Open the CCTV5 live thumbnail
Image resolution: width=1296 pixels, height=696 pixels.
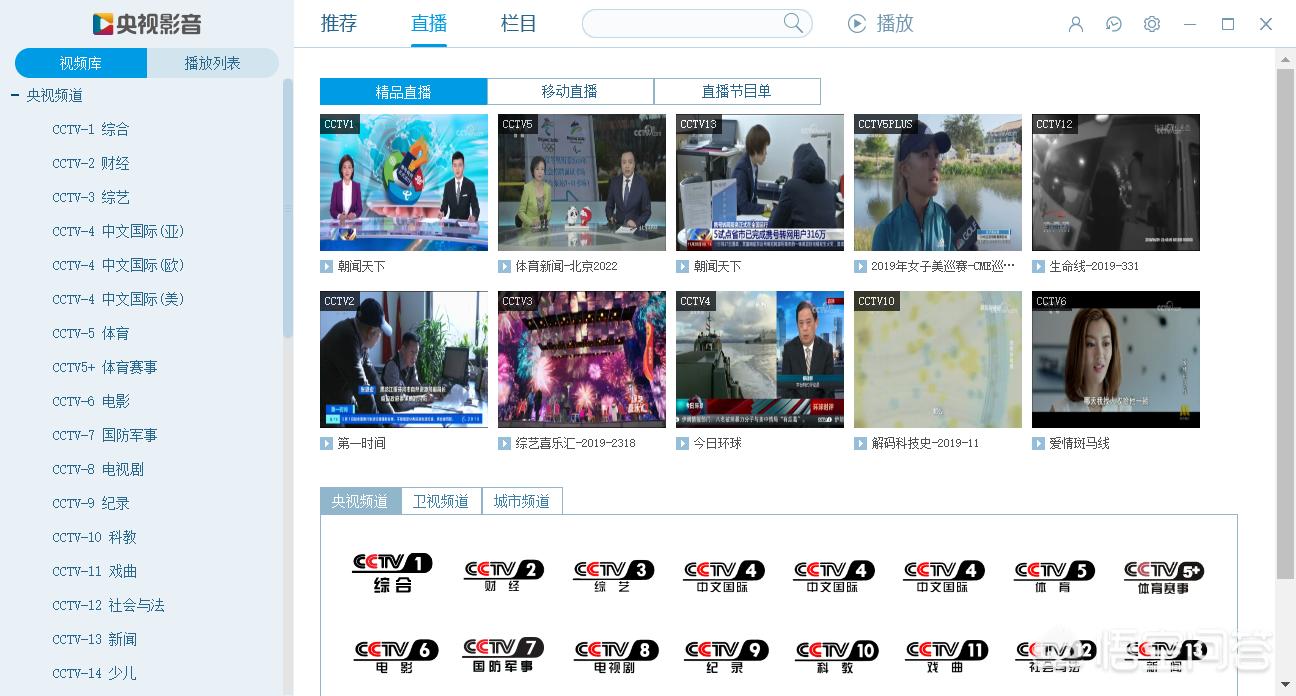pos(582,182)
